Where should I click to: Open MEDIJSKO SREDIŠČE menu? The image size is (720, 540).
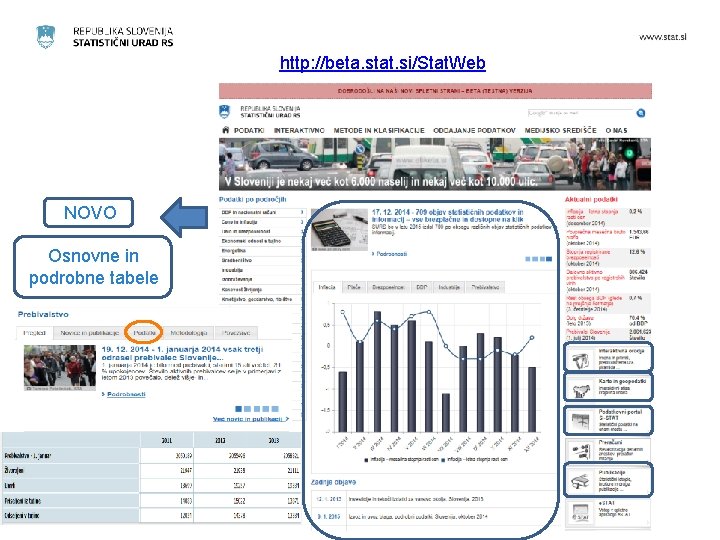tap(560, 130)
